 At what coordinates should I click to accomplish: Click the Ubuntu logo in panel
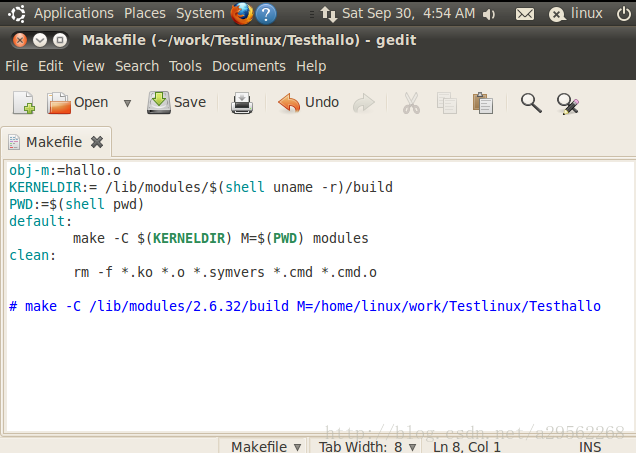(17, 14)
